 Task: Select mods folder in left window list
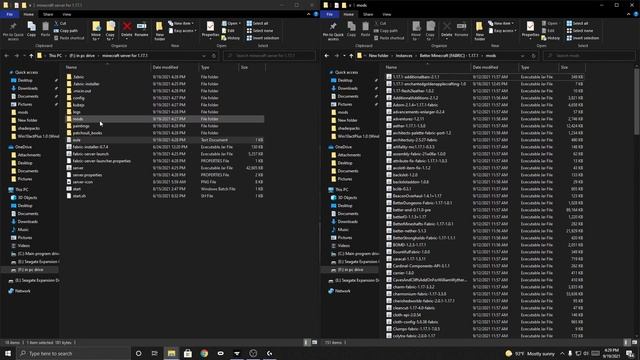click(164, 119)
